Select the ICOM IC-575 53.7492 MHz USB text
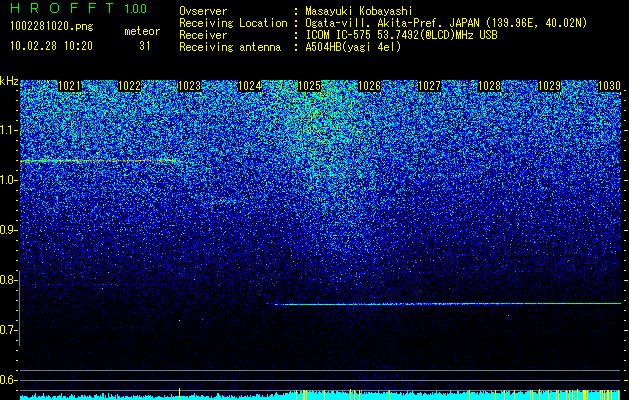The height and width of the screenshot is (400, 629). 402,35
